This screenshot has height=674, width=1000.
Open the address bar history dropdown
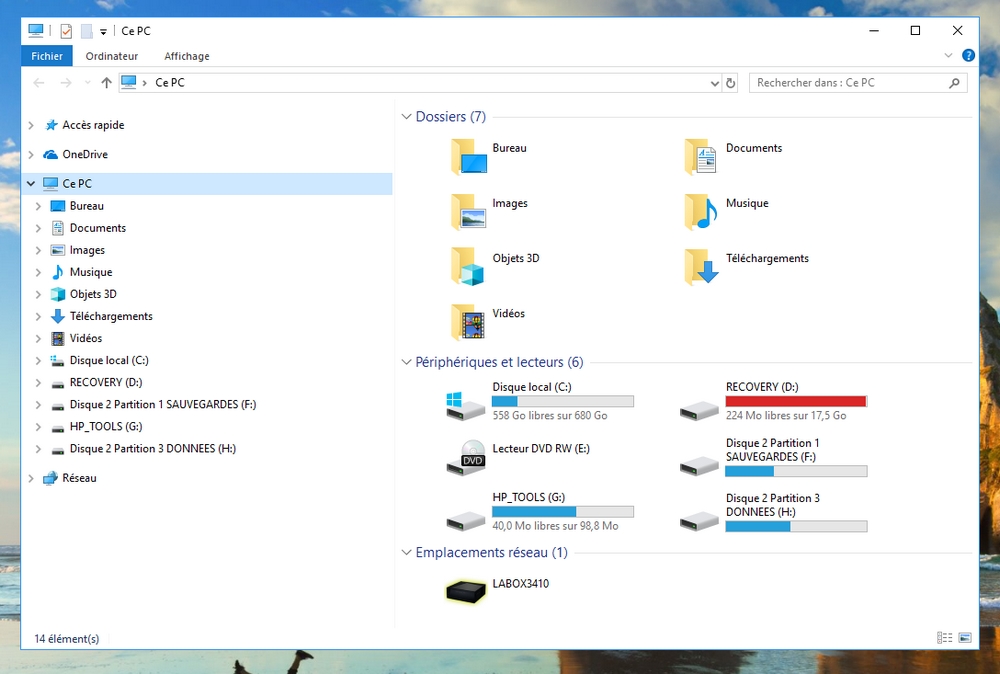tap(714, 83)
